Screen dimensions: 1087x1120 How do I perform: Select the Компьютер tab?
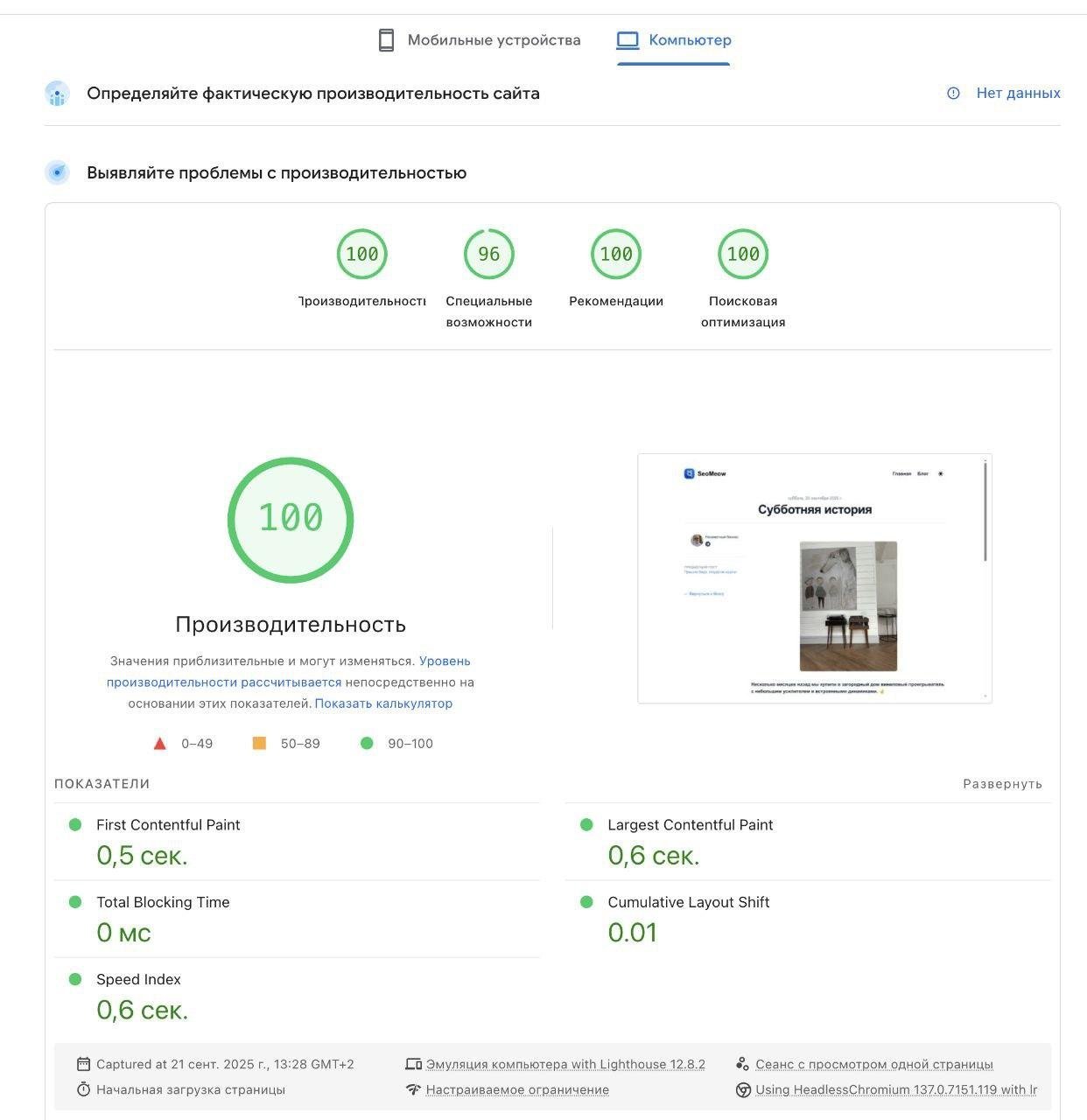click(x=690, y=40)
